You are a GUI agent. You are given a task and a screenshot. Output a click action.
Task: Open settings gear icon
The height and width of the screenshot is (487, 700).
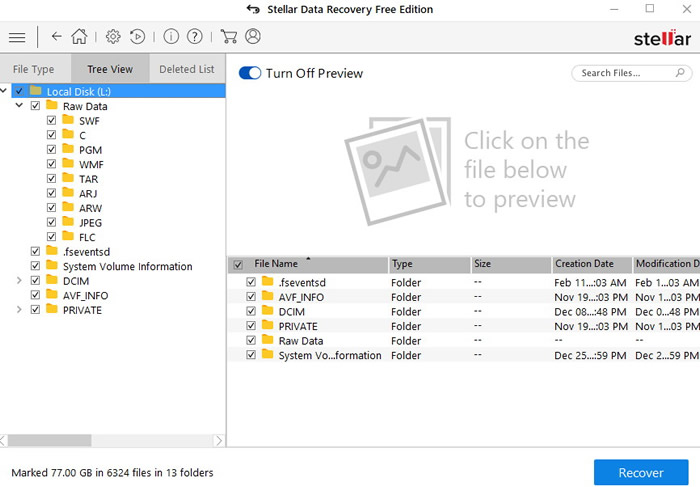coord(113,37)
